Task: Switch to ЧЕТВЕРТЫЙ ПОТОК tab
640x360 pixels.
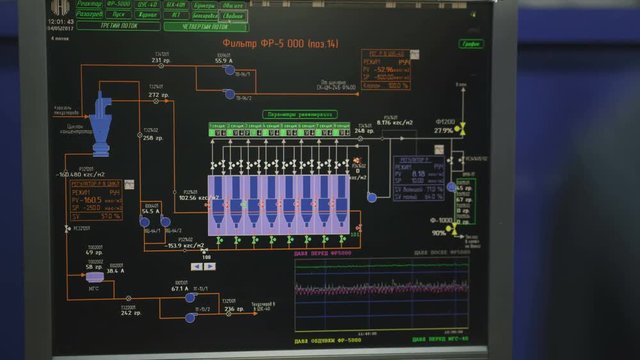Action: [205, 27]
